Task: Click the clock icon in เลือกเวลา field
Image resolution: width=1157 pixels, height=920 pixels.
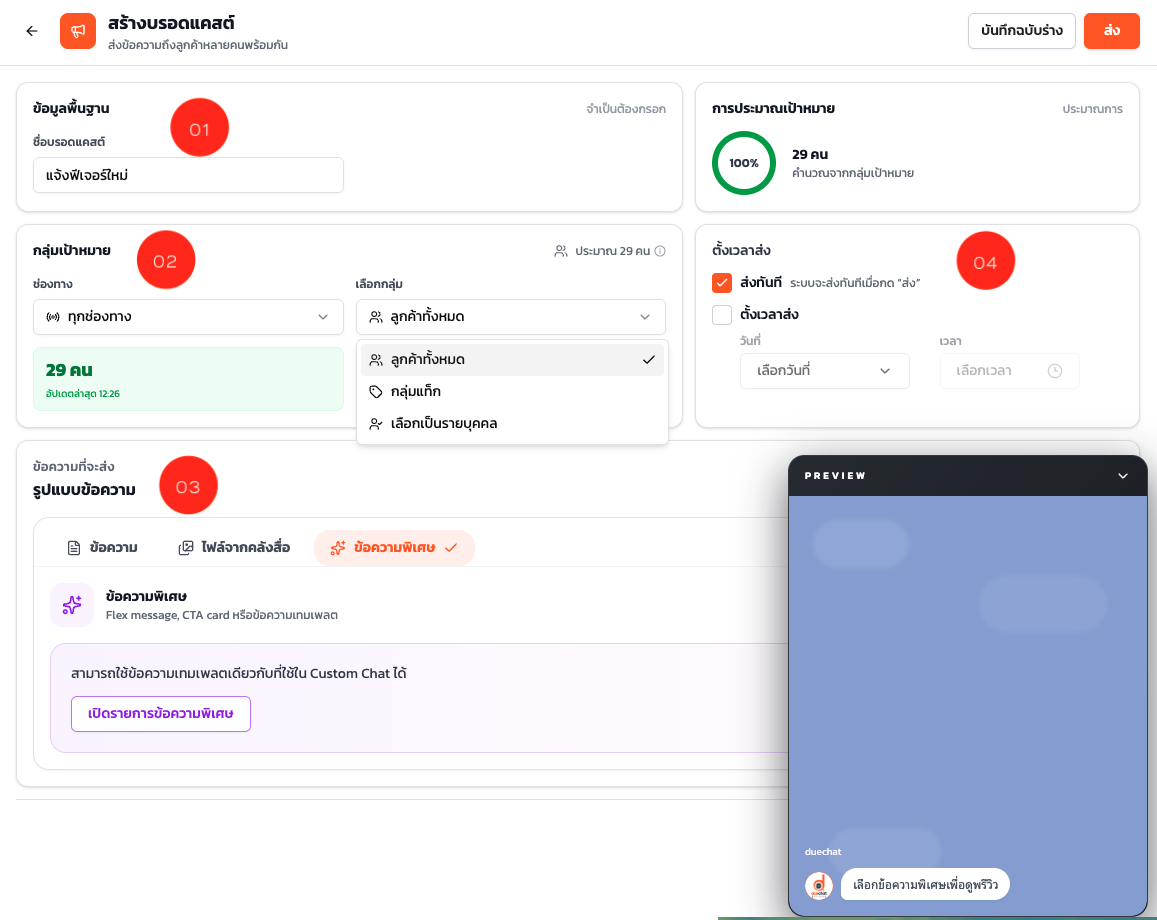Action: tap(1055, 370)
